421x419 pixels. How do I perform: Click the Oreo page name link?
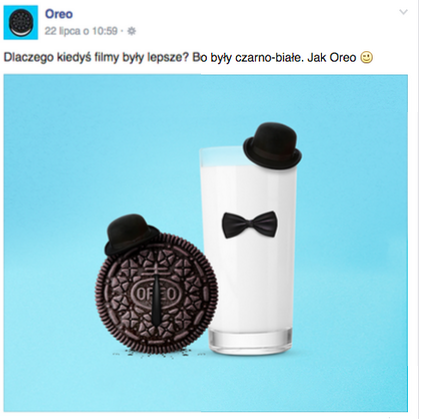pyautogui.click(x=59, y=14)
